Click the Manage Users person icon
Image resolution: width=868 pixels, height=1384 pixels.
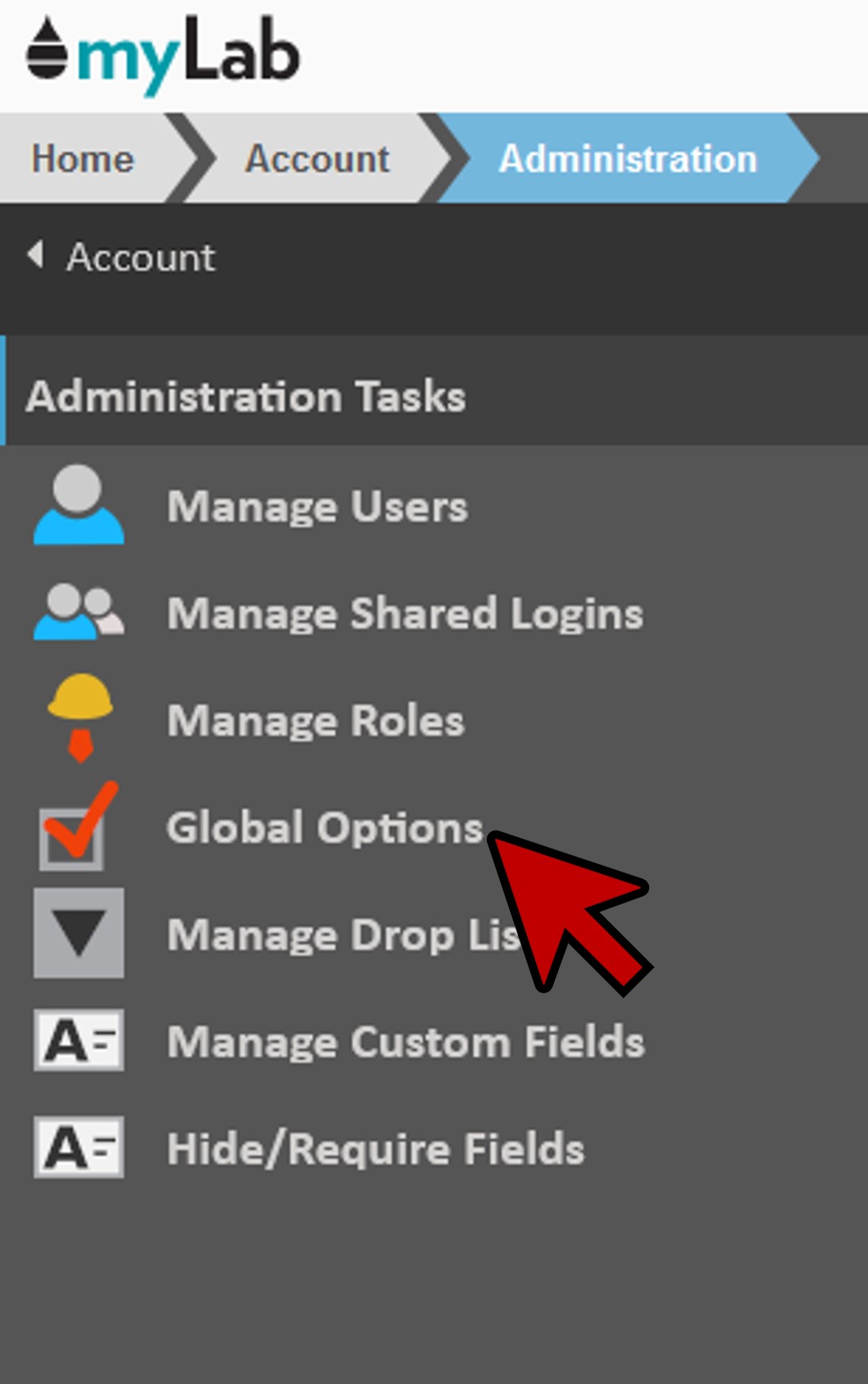click(79, 505)
